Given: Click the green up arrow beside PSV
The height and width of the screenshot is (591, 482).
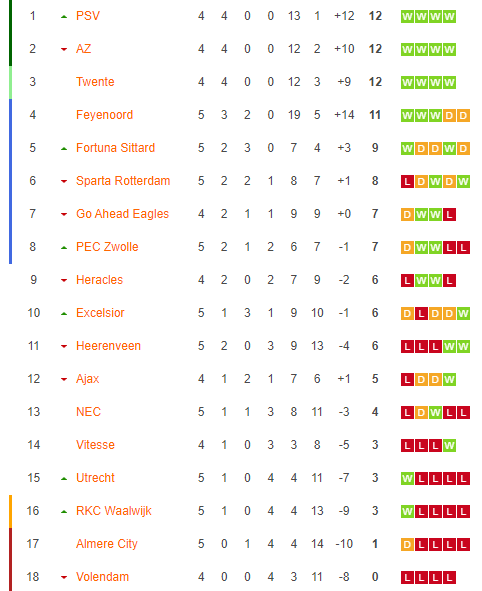Looking at the screenshot, I should click(x=64, y=17).
